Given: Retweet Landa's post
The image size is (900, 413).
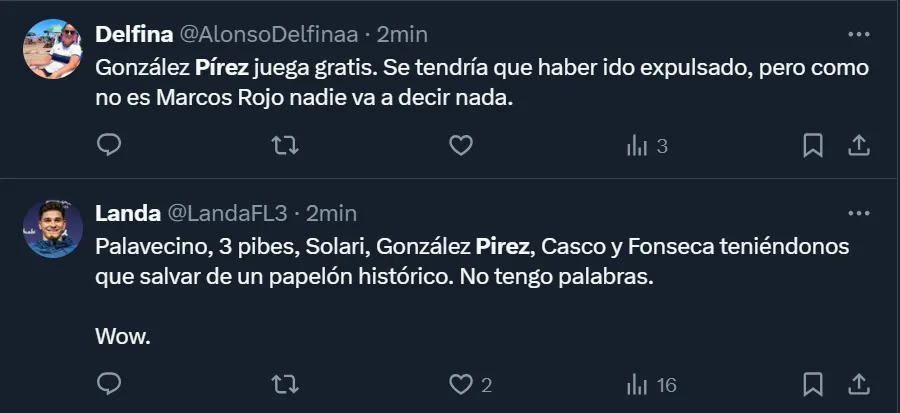Looking at the screenshot, I should click(x=285, y=384).
